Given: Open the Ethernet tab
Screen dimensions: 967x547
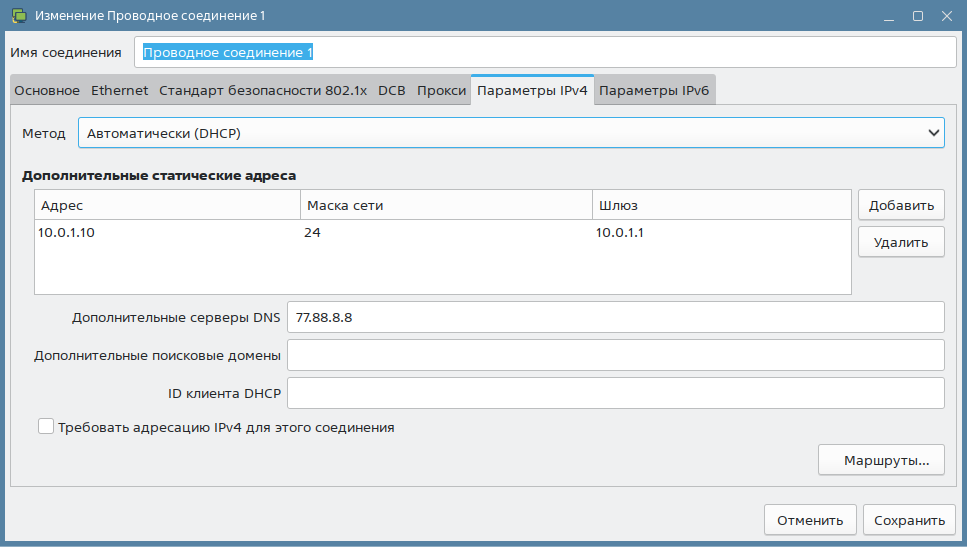Looking at the screenshot, I should click(119, 91).
